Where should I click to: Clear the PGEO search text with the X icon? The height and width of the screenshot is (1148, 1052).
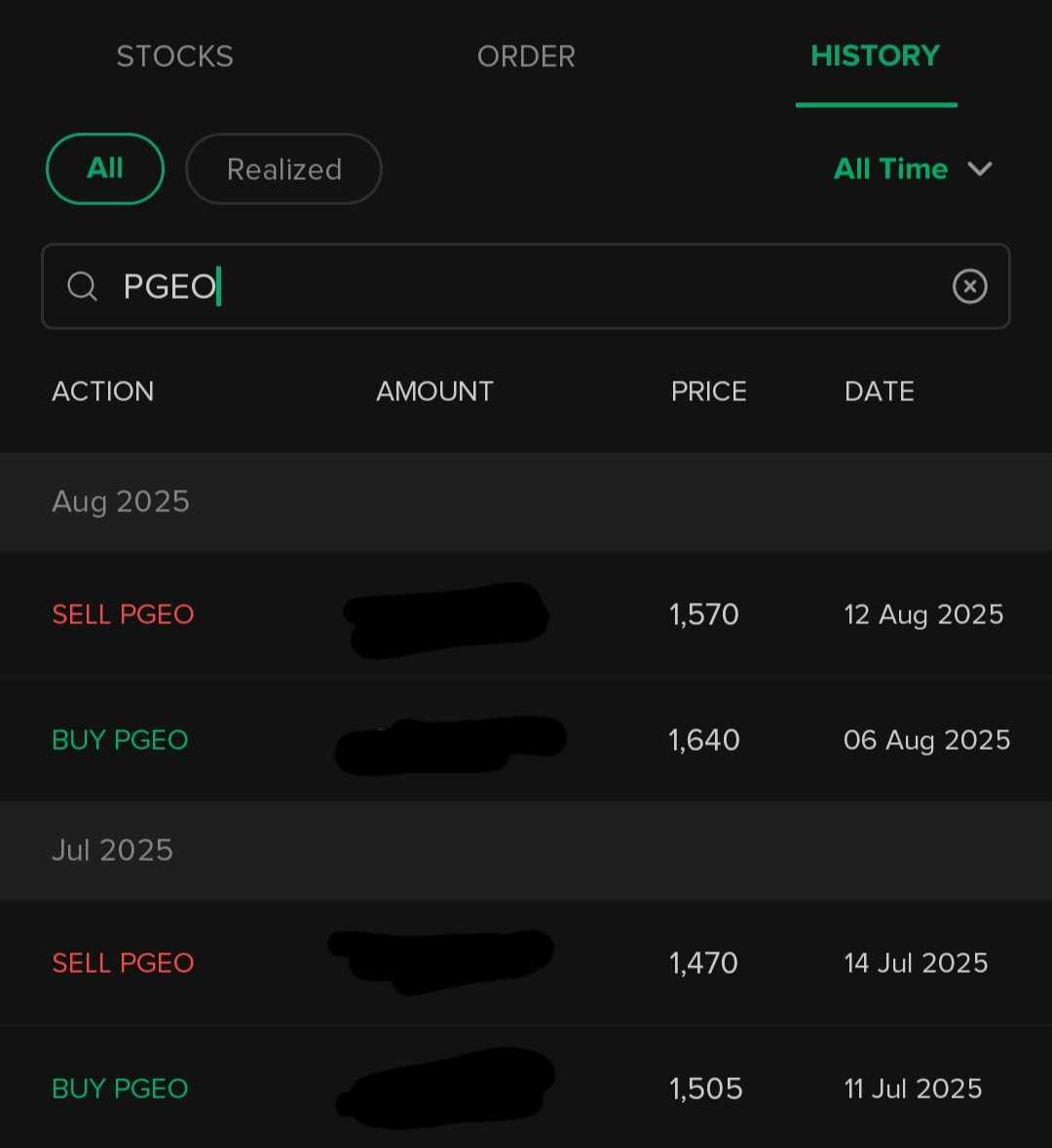tap(970, 285)
